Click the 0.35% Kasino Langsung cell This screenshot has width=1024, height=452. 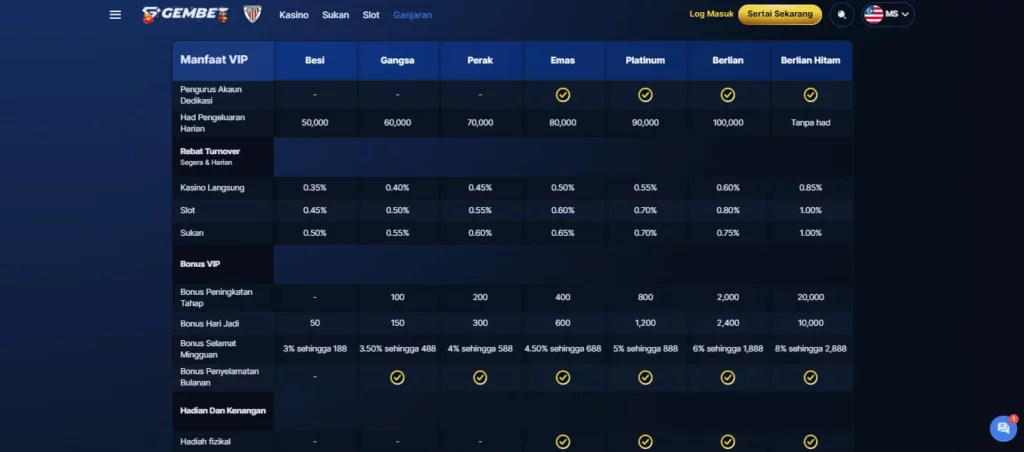[x=315, y=187]
